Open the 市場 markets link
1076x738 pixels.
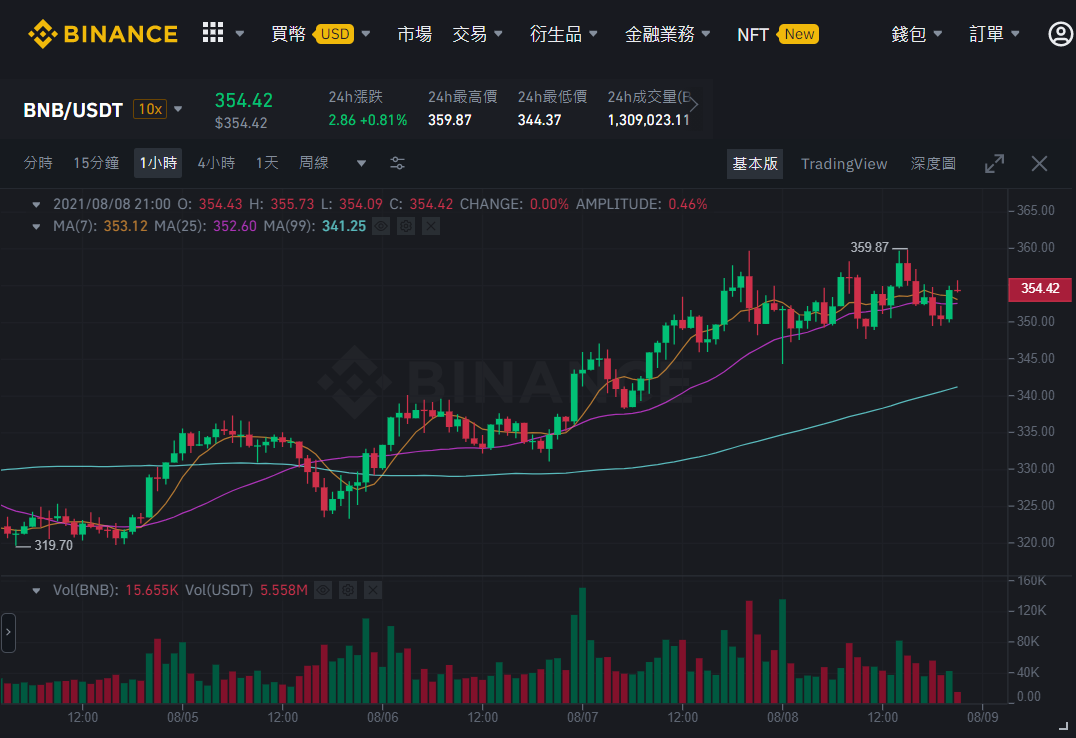(414, 34)
